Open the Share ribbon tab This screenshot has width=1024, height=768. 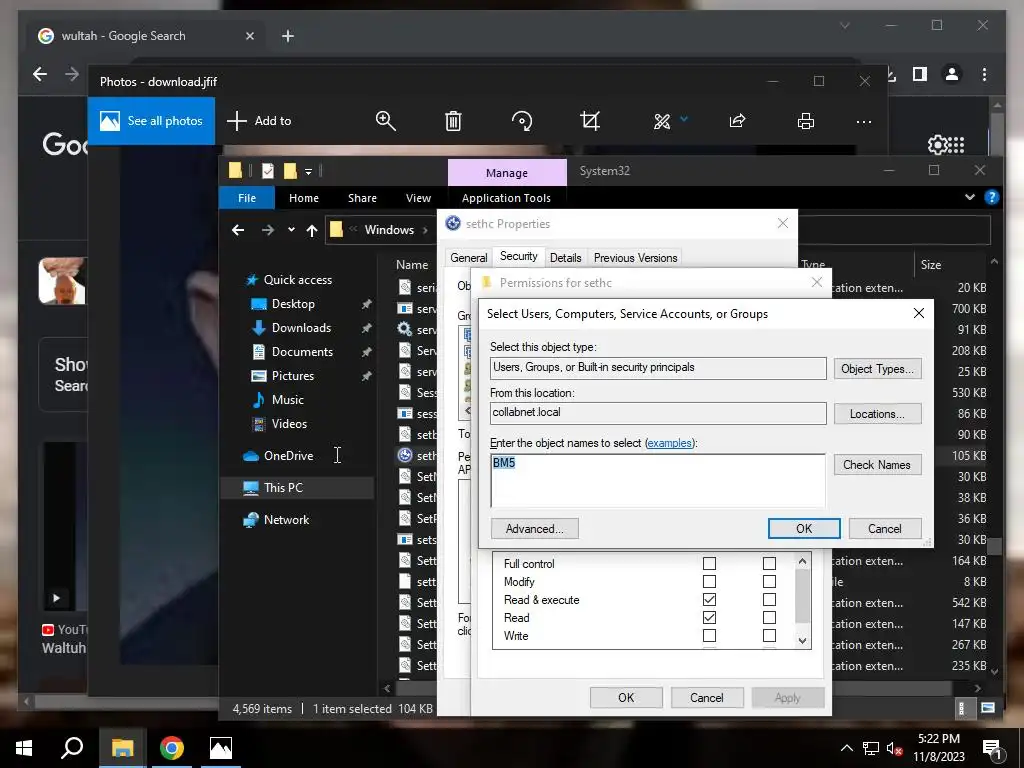click(x=362, y=198)
